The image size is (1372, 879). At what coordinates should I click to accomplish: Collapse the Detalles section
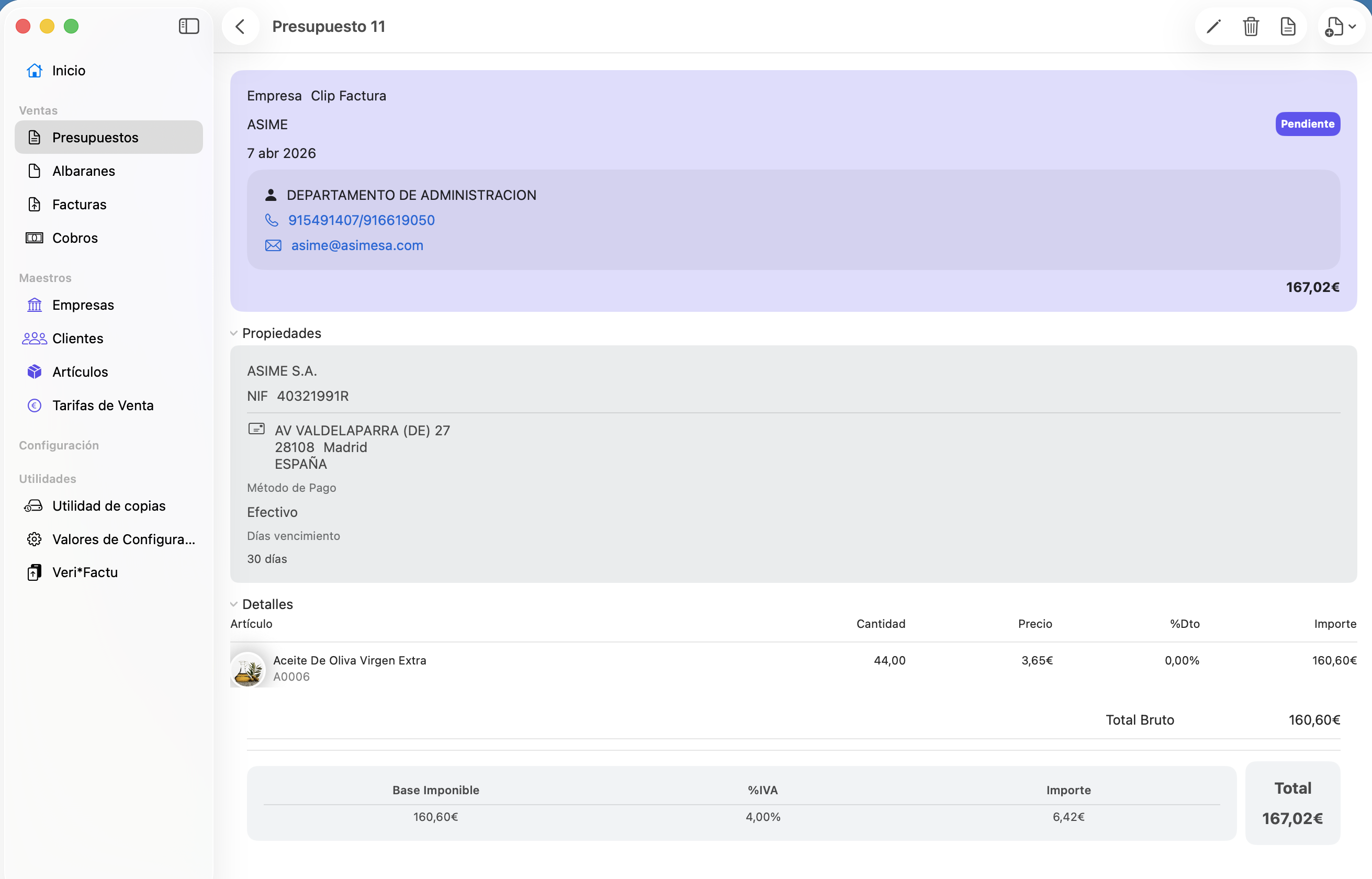pos(234,604)
